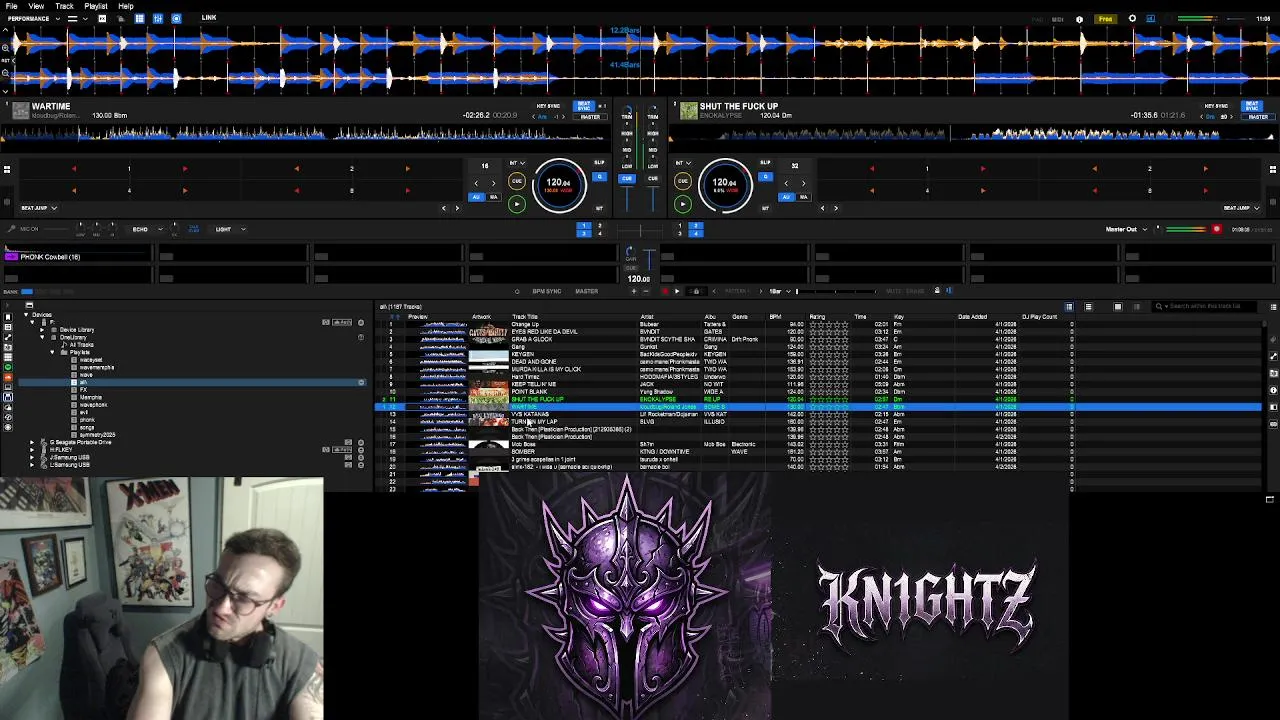1280x720 pixels.
Task: Open ECHO effect dropdown
Action: [x=148, y=229]
